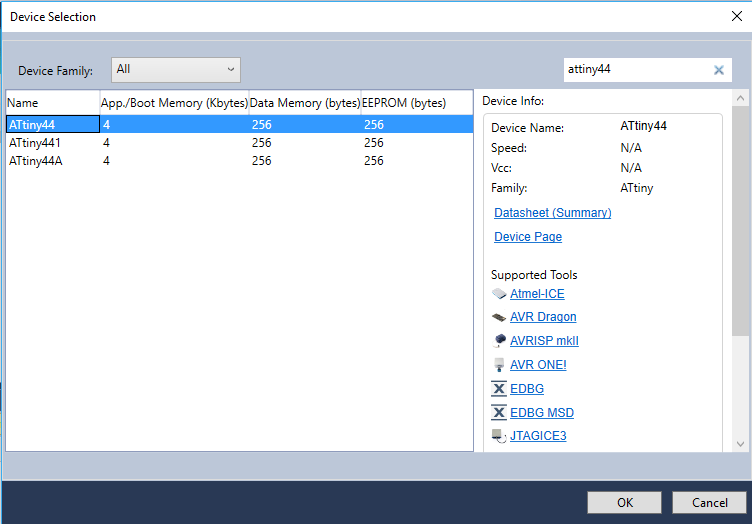Image resolution: width=752 pixels, height=524 pixels.
Task: Click the Atmel-ICE tool icon
Action: [x=499, y=294]
